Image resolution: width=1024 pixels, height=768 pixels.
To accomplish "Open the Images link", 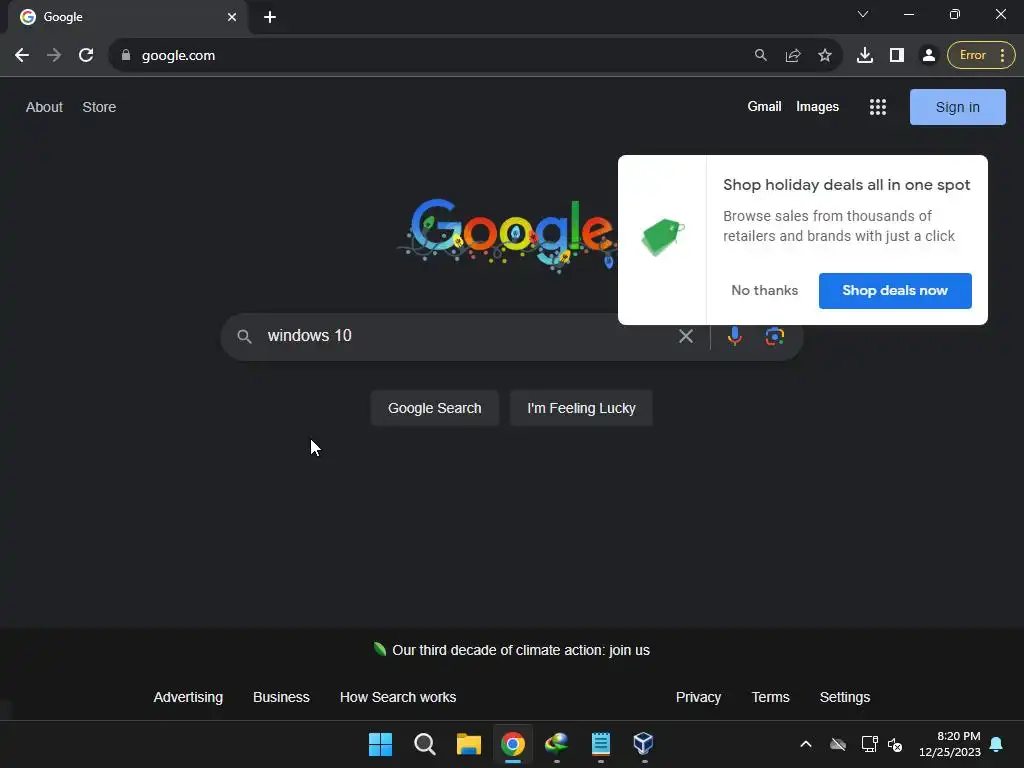I will [817, 106].
